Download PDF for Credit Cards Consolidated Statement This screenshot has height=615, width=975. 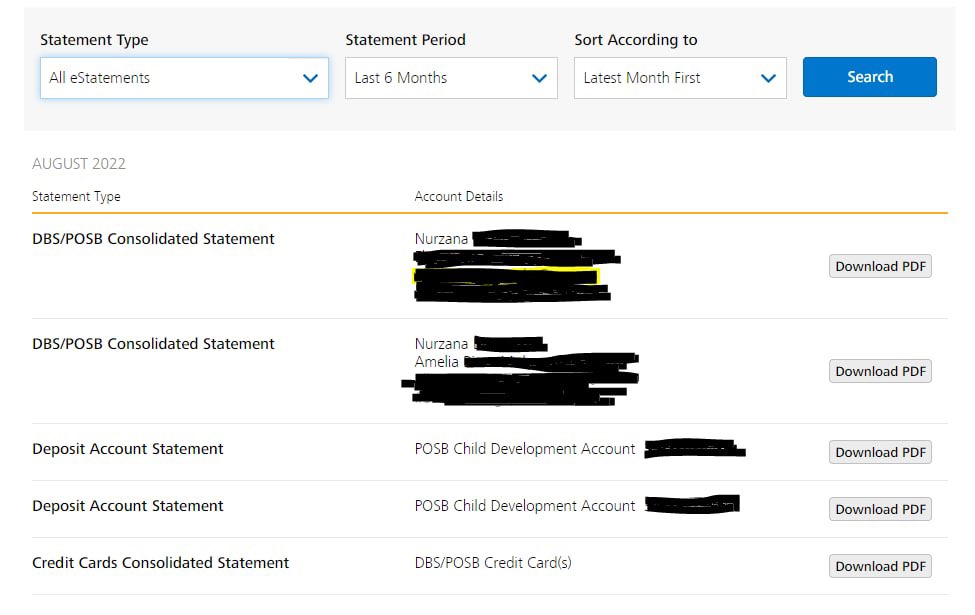(880, 566)
